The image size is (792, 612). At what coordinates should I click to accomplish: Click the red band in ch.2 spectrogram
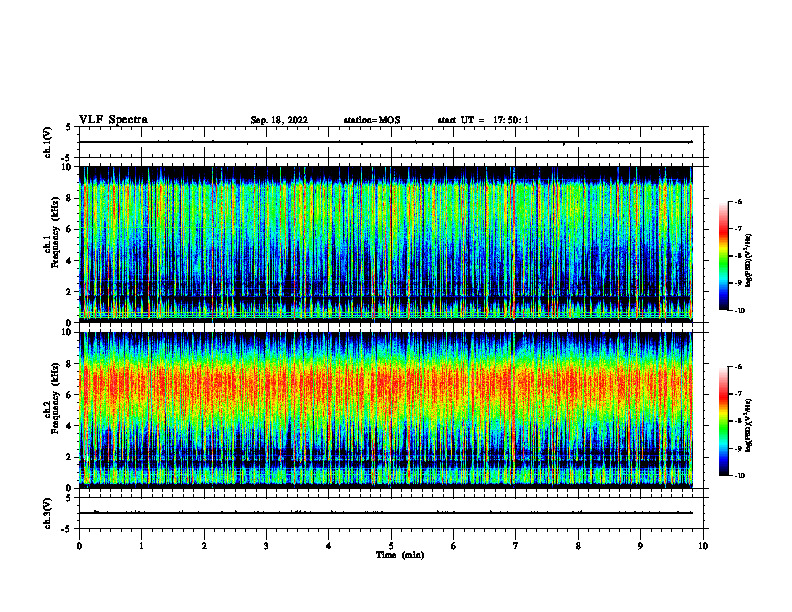pyautogui.click(x=386, y=386)
